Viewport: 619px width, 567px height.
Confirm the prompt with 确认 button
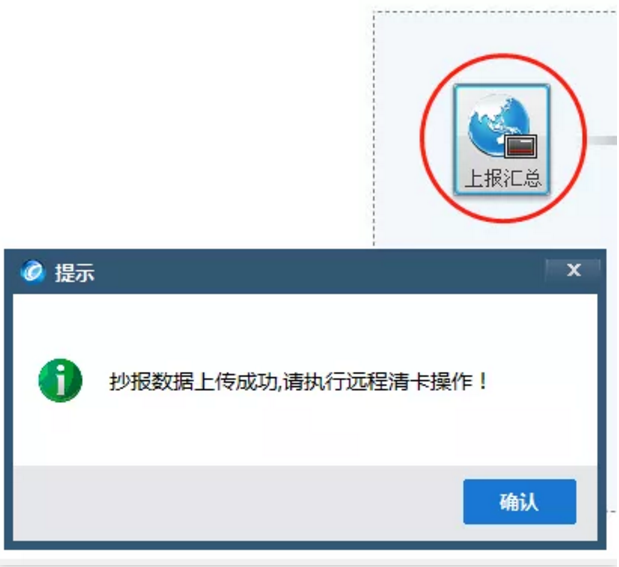[520, 501]
